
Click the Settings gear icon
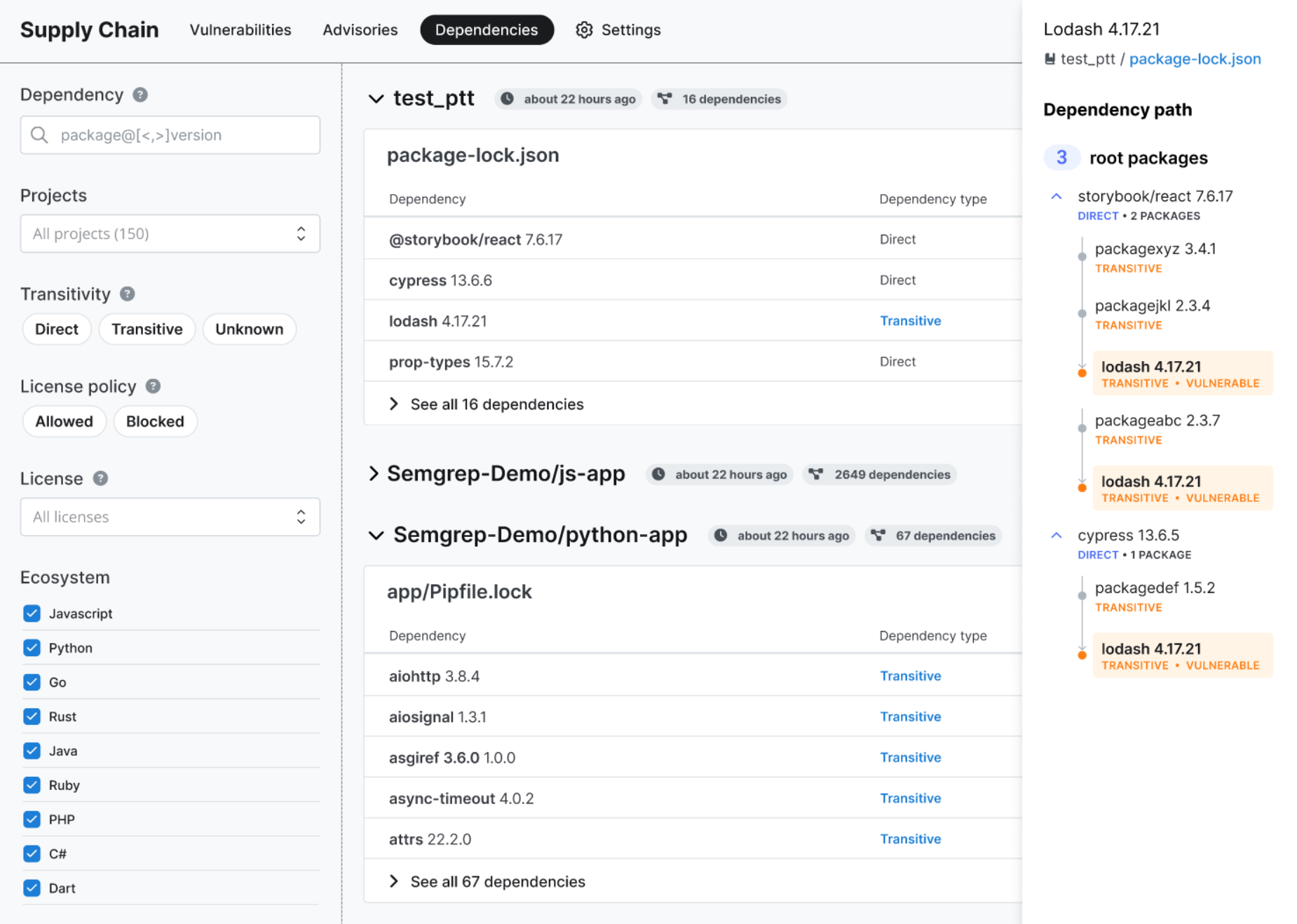(x=584, y=30)
